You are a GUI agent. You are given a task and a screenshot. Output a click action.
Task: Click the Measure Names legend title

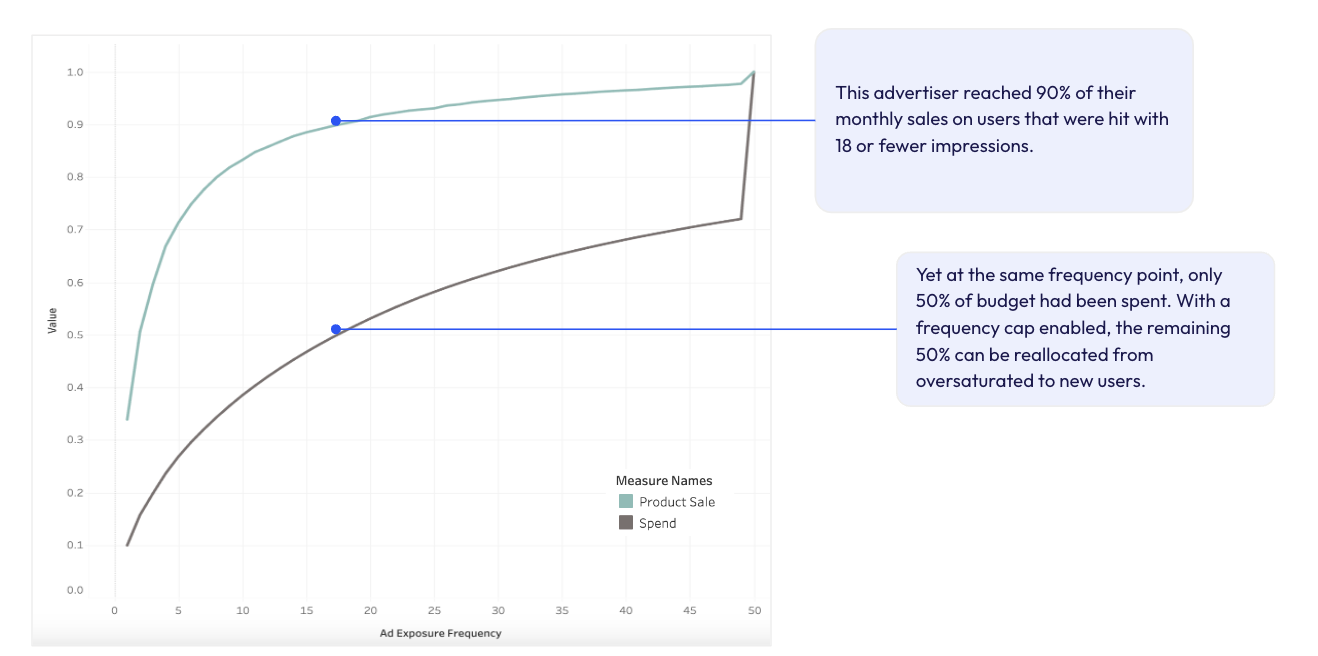[664, 481]
